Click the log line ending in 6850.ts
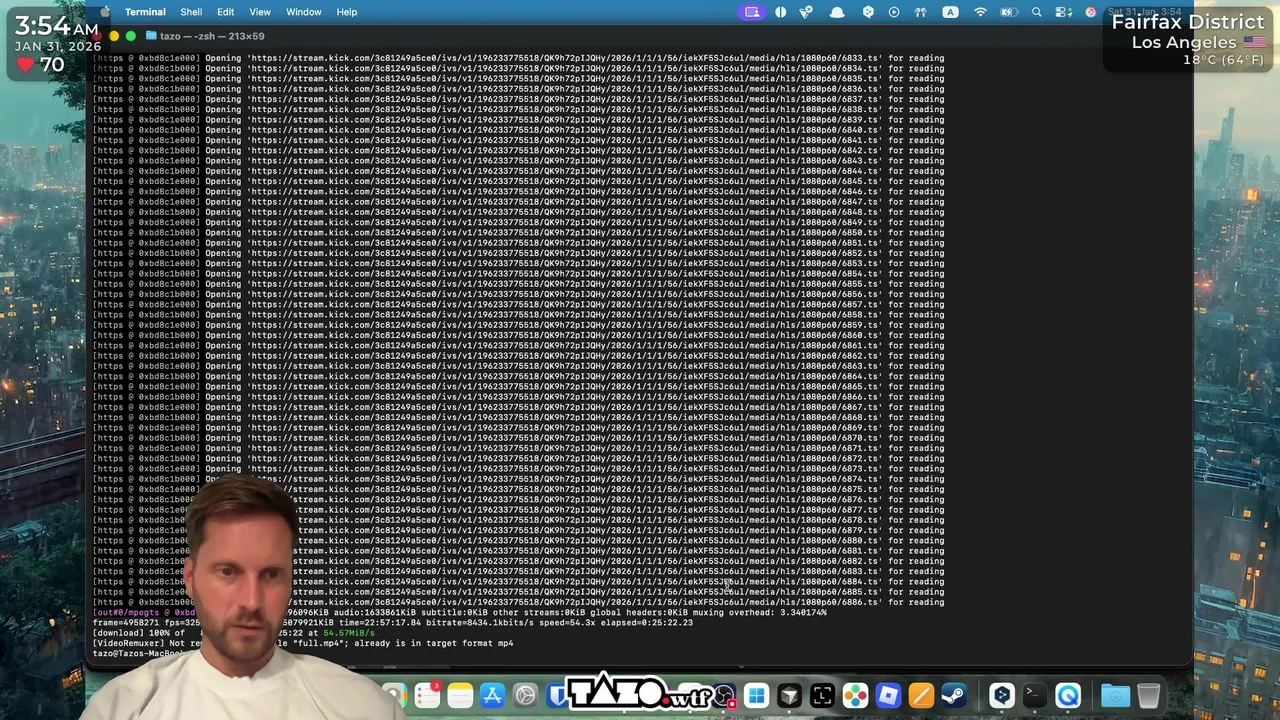The height and width of the screenshot is (720, 1280). point(519,232)
